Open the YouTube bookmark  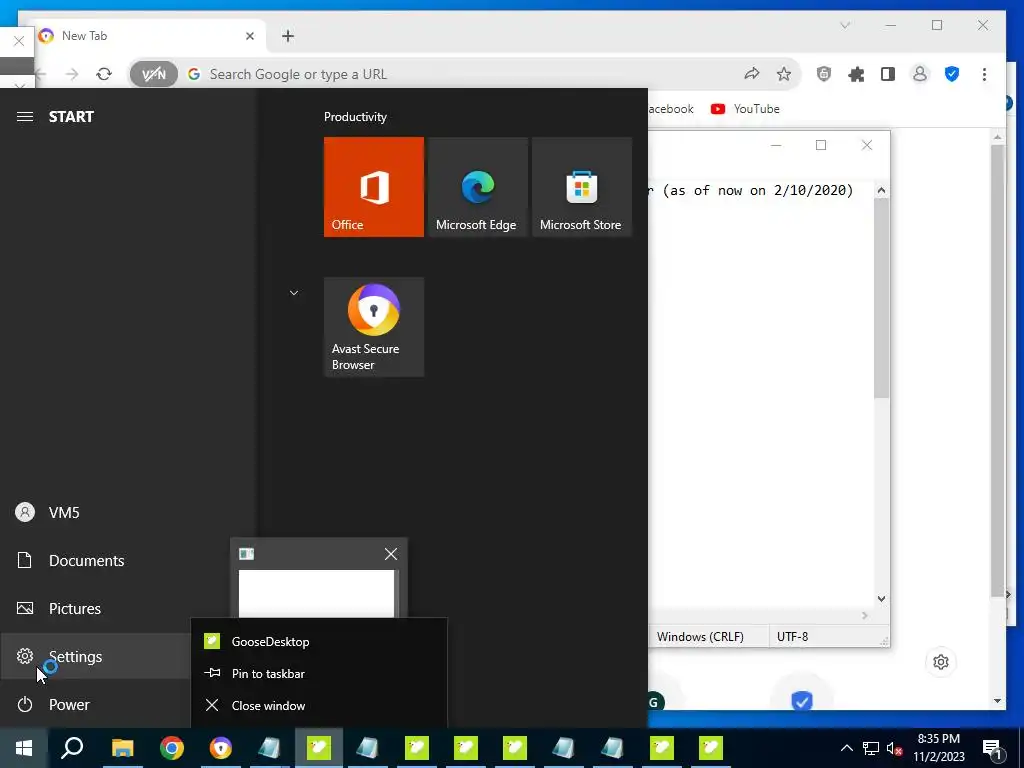[x=745, y=109]
